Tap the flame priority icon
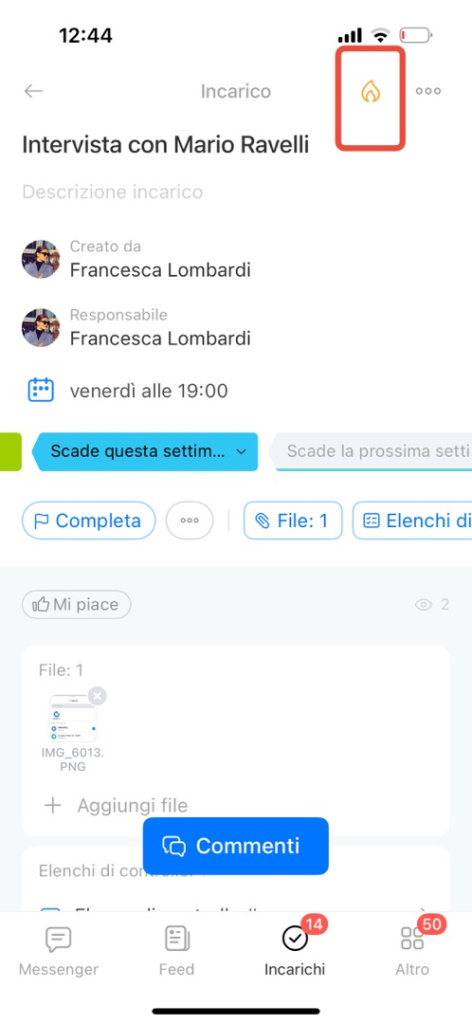 (x=370, y=91)
